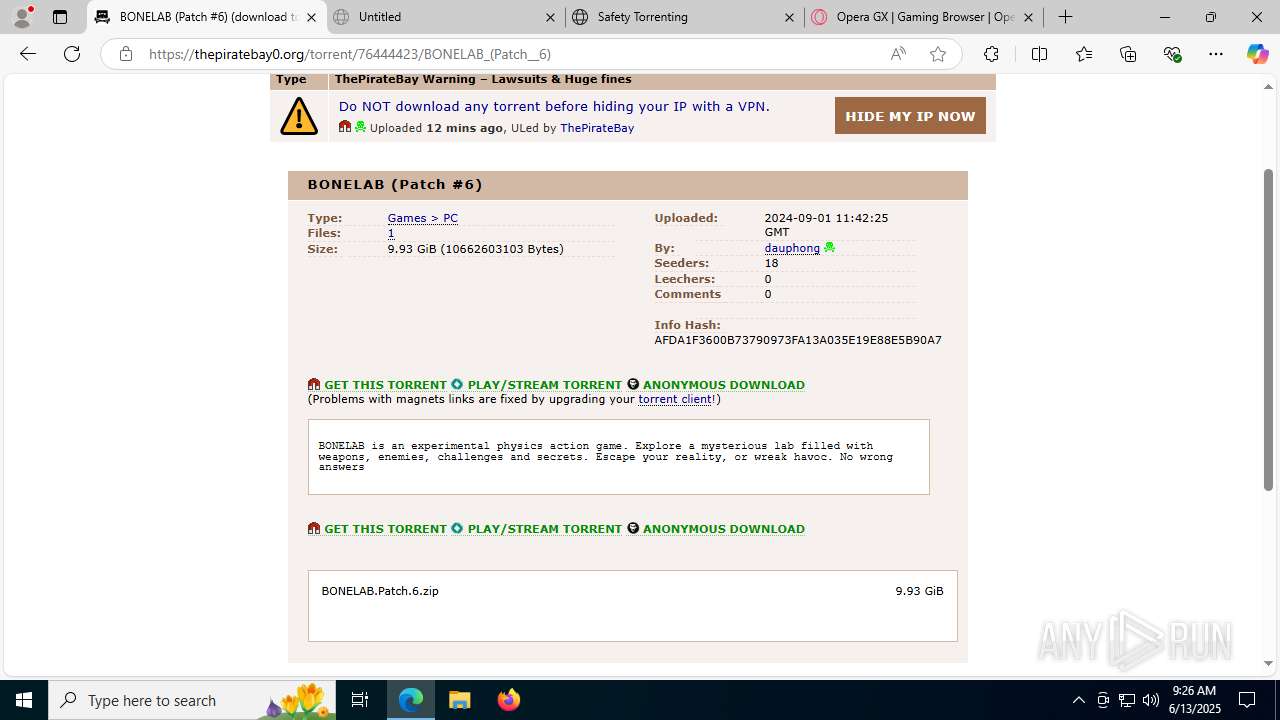The image size is (1280, 720).
Task: Click the info hash AFDA1F3600B73790973FA13A035E19E88E5B90A7
Action: coord(798,340)
